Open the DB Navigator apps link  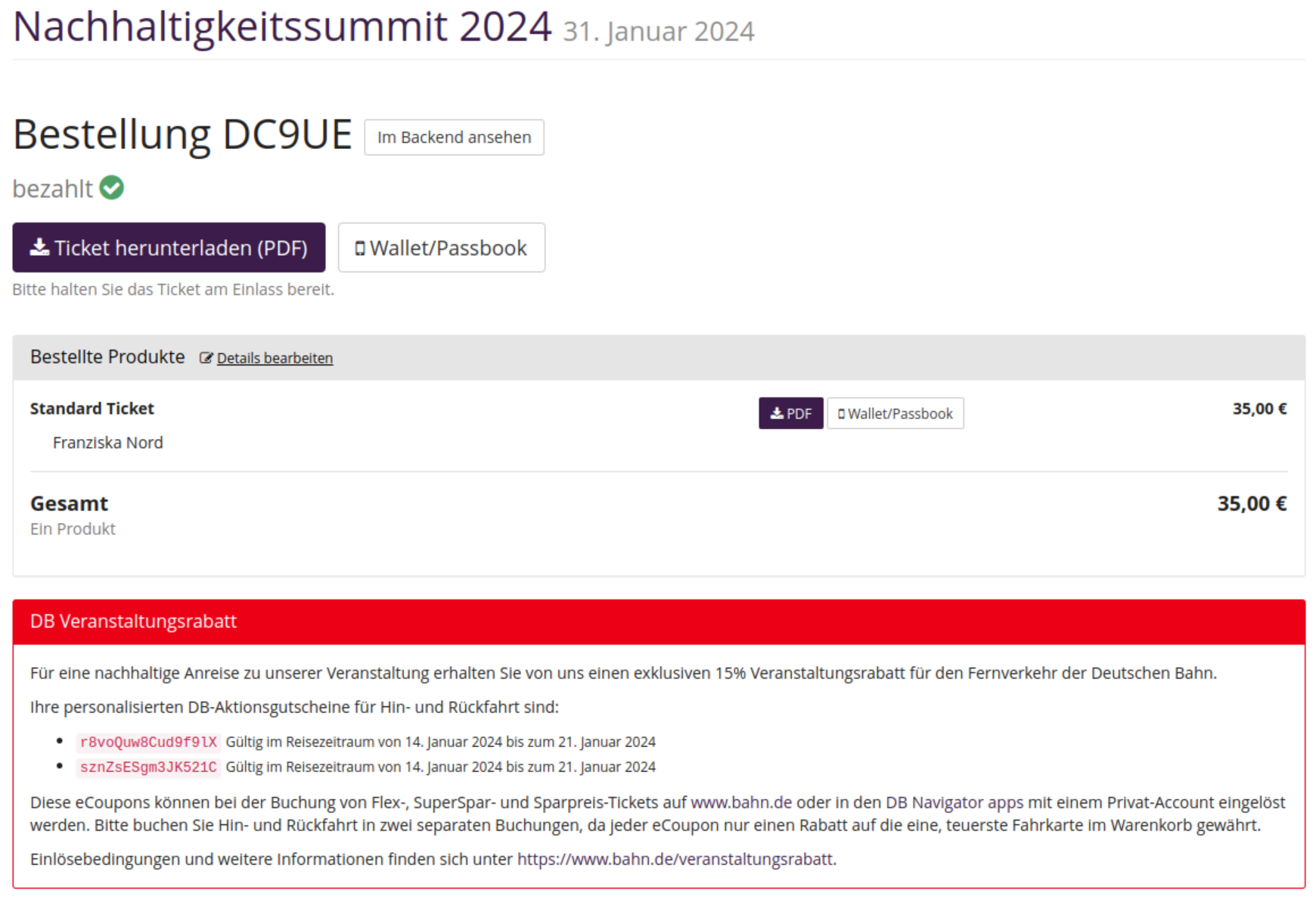[x=954, y=802]
